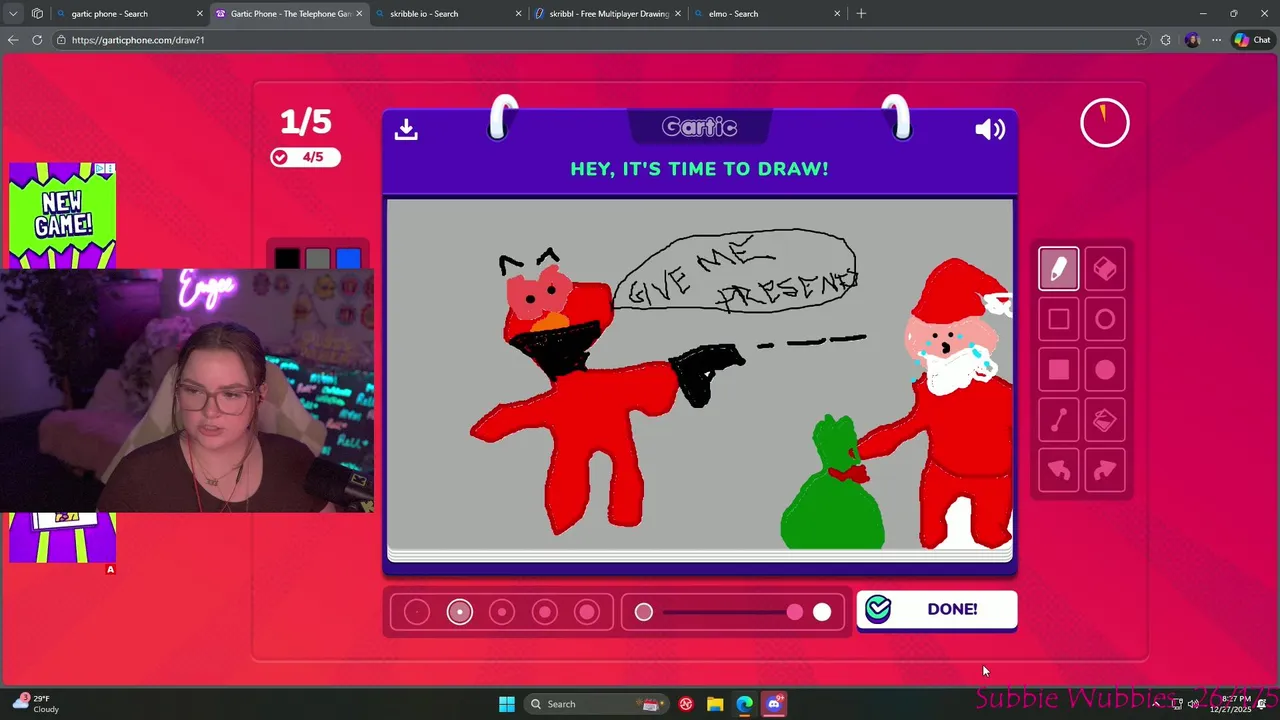Show hidden system tray icons

click(x=1156, y=704)
